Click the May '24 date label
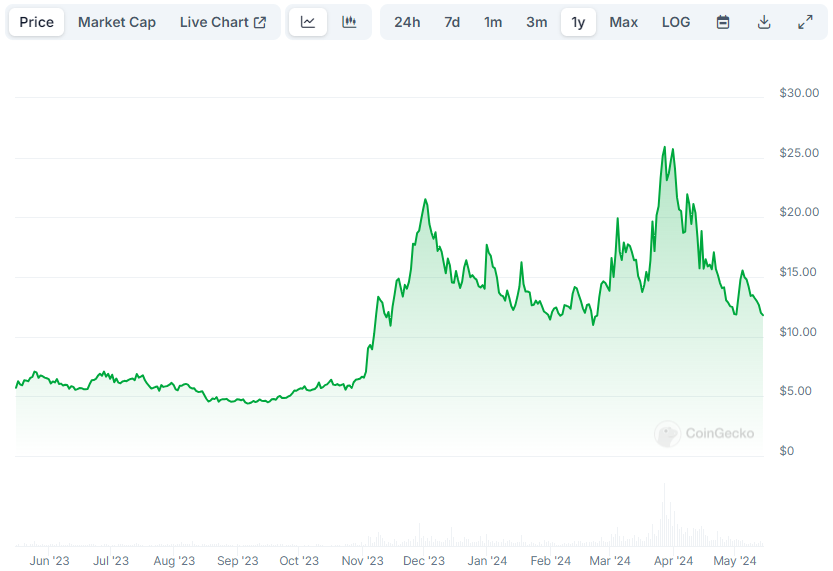Screen dimensions: 833x571 click(x=735, y=561)
